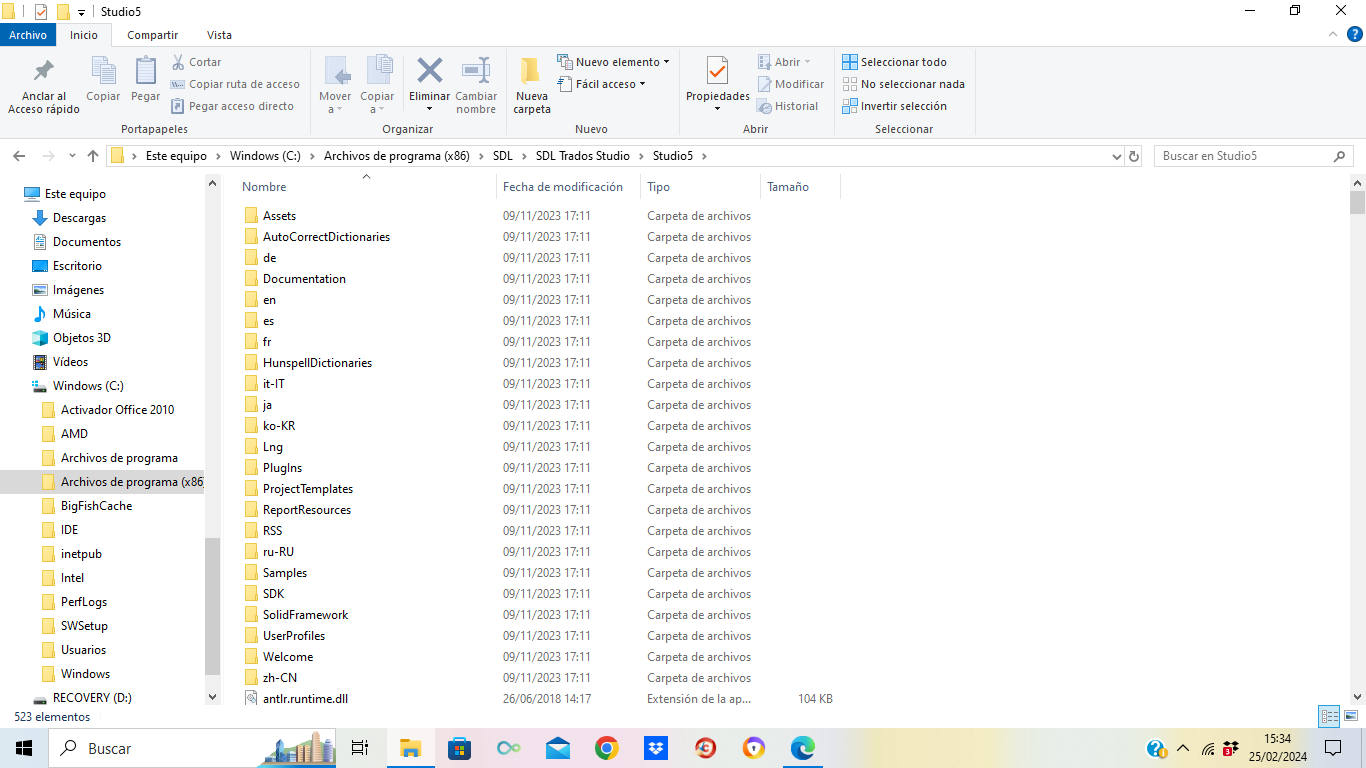Select the SolidFramework folder
1366x768 pixels.
click(305, 615)
